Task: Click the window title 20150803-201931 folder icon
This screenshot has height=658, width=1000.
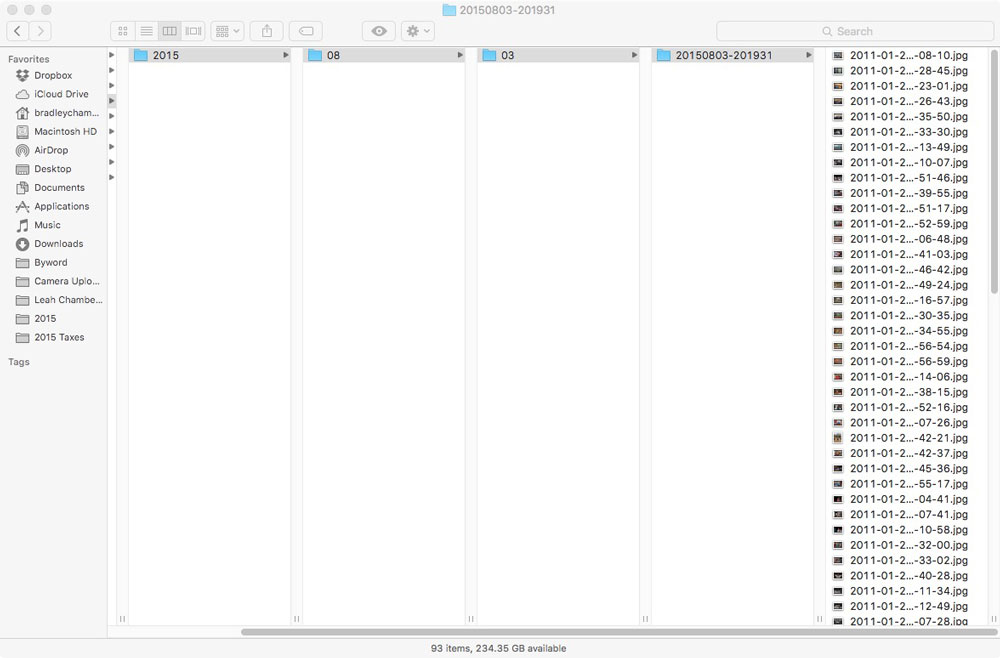Action: (x=449, y=10)
